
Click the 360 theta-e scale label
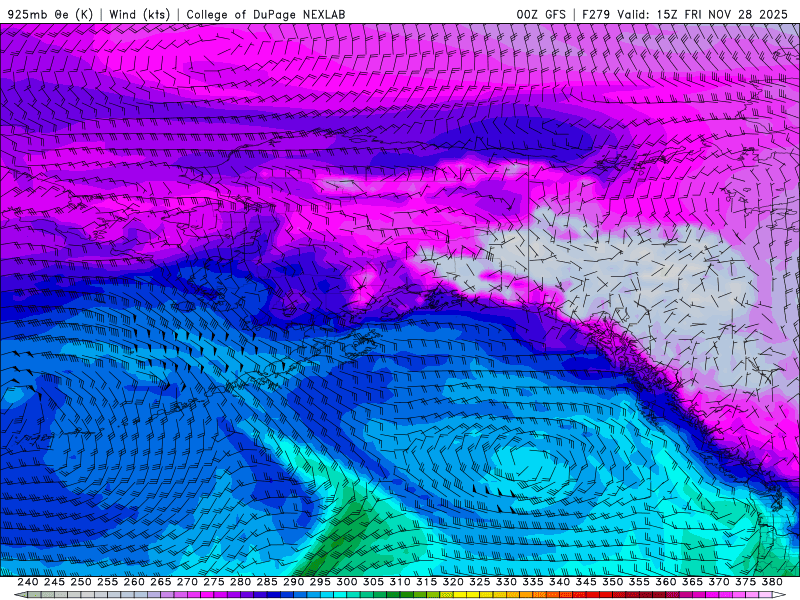(x=665, y=582)
